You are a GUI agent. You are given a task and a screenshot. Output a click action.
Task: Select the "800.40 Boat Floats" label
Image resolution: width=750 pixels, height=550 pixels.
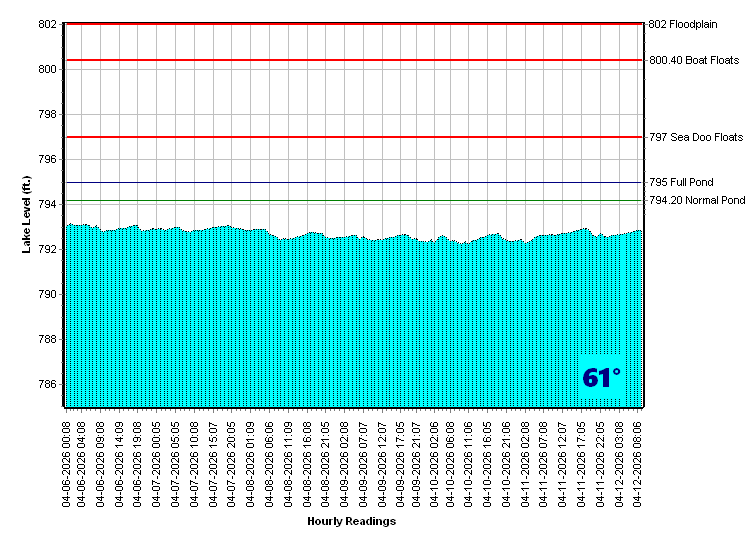tap(694, 60)
